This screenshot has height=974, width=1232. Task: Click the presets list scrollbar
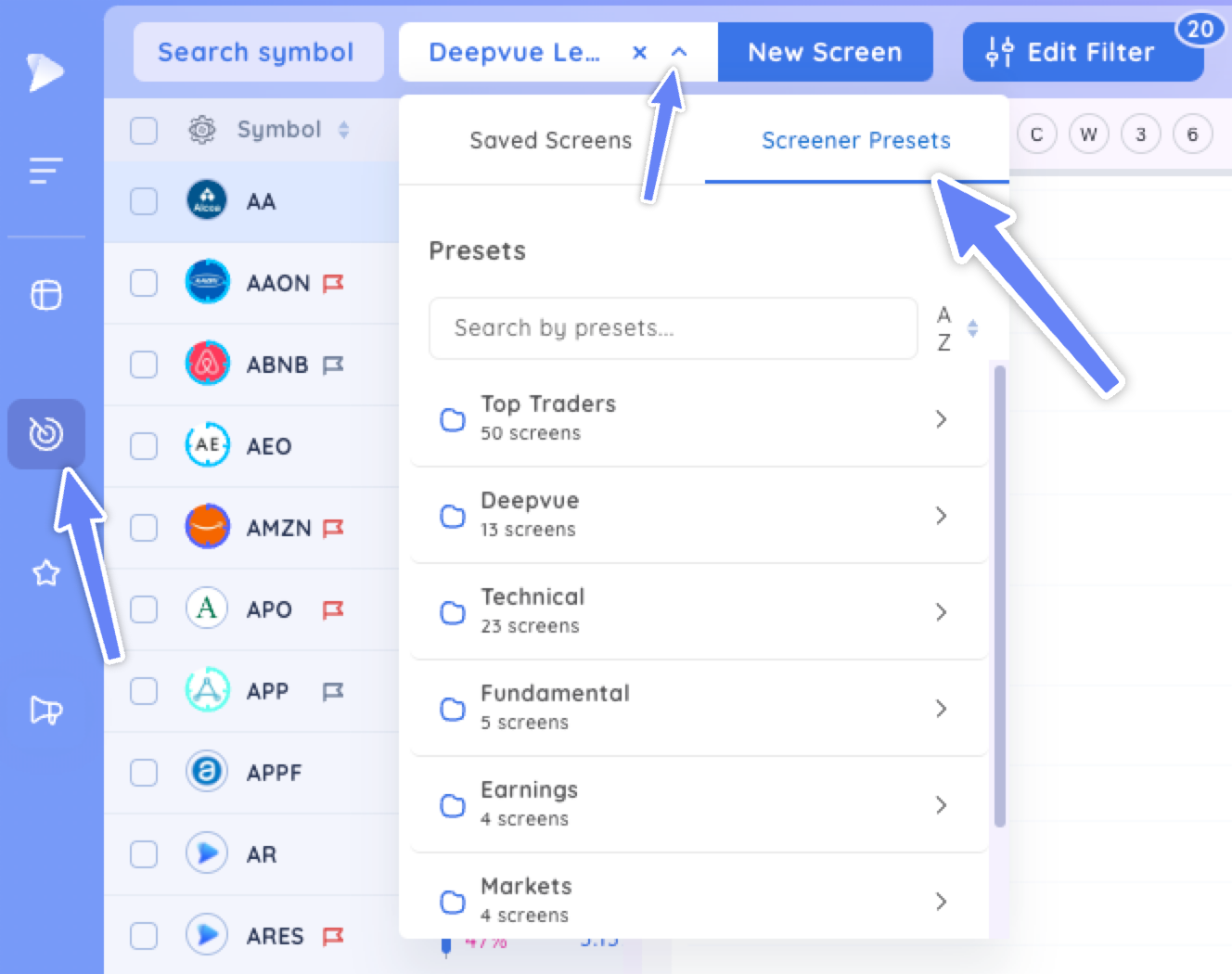(1000, 596)
